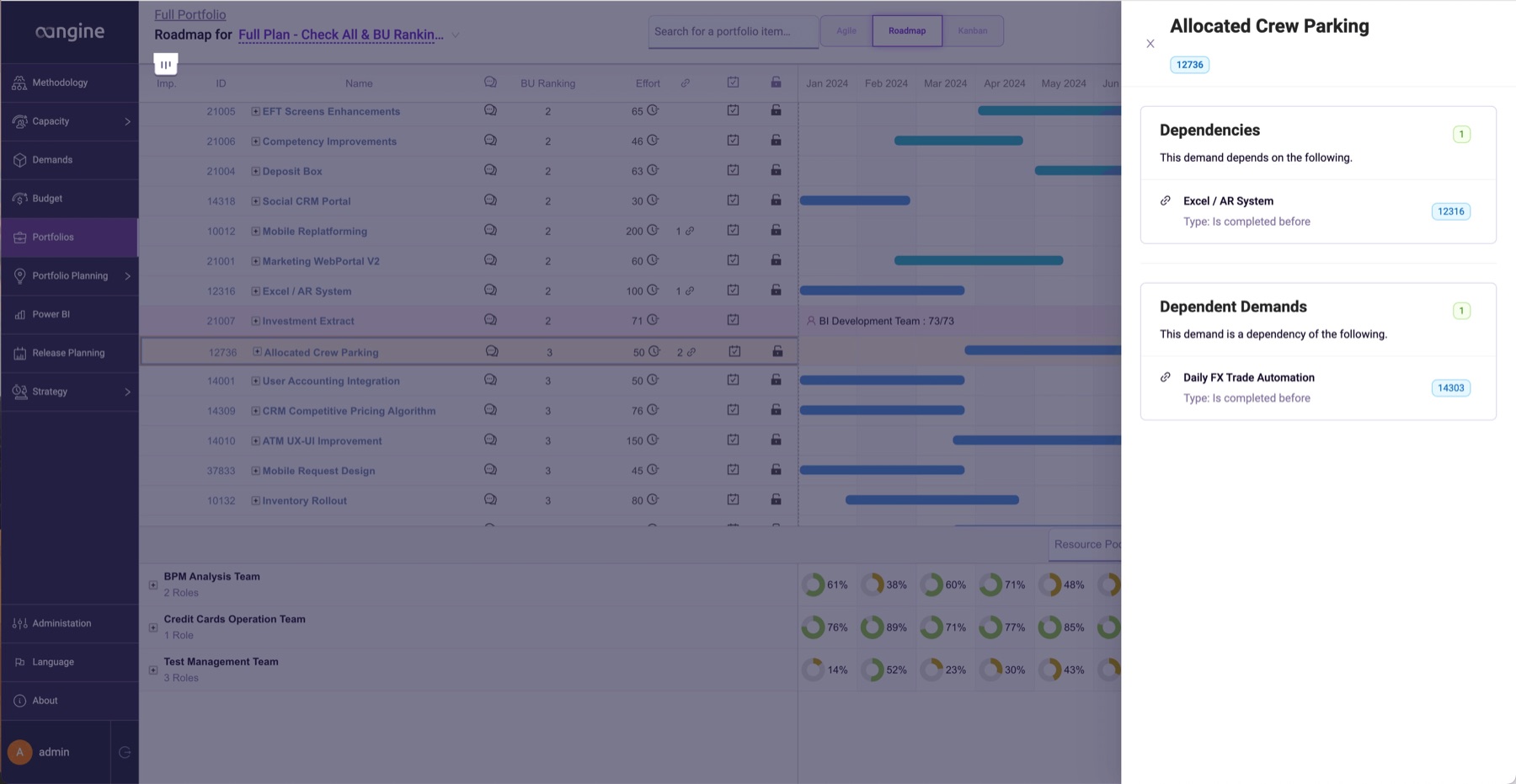1516x784 pixels.
Task: Click the logout icon next to admin
Action: [125, 752]
